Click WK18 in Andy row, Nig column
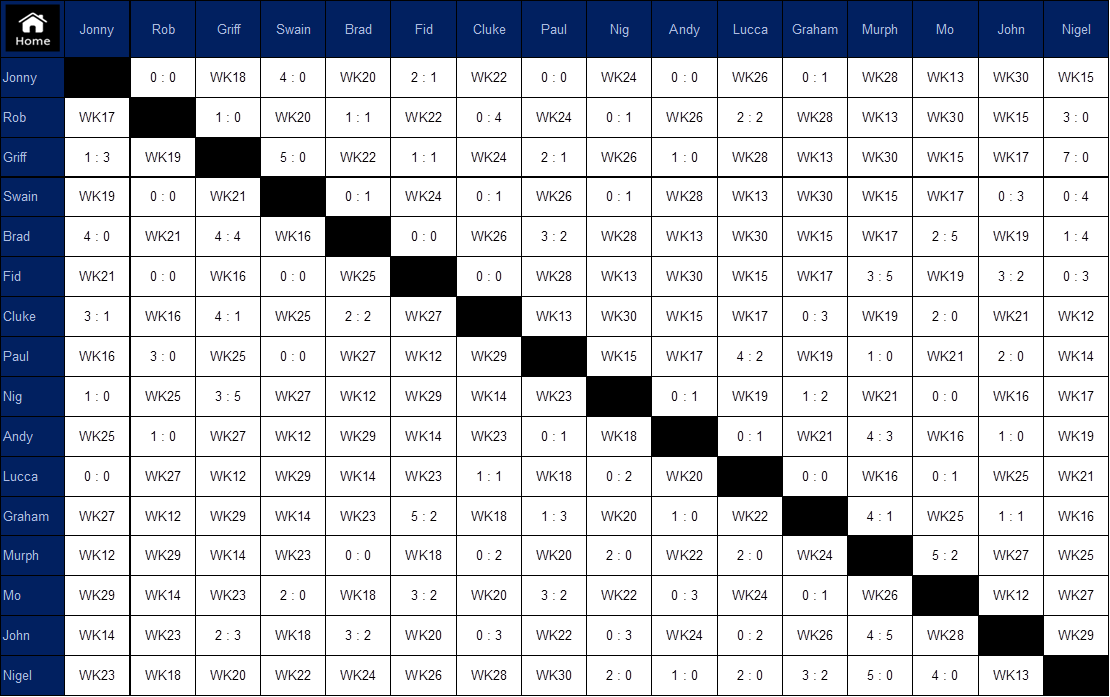Viewport: 1110px width, 697px height. [619, 437]
